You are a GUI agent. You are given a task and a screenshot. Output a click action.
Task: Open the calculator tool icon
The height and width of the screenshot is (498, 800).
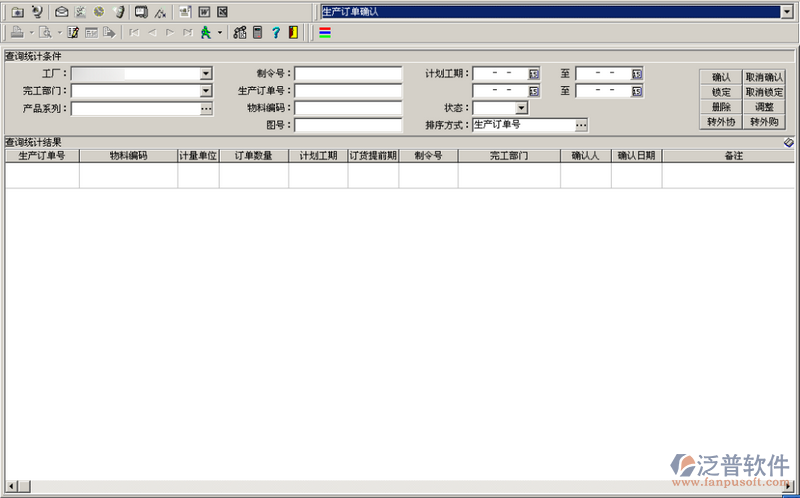click(x=258, y=32)
